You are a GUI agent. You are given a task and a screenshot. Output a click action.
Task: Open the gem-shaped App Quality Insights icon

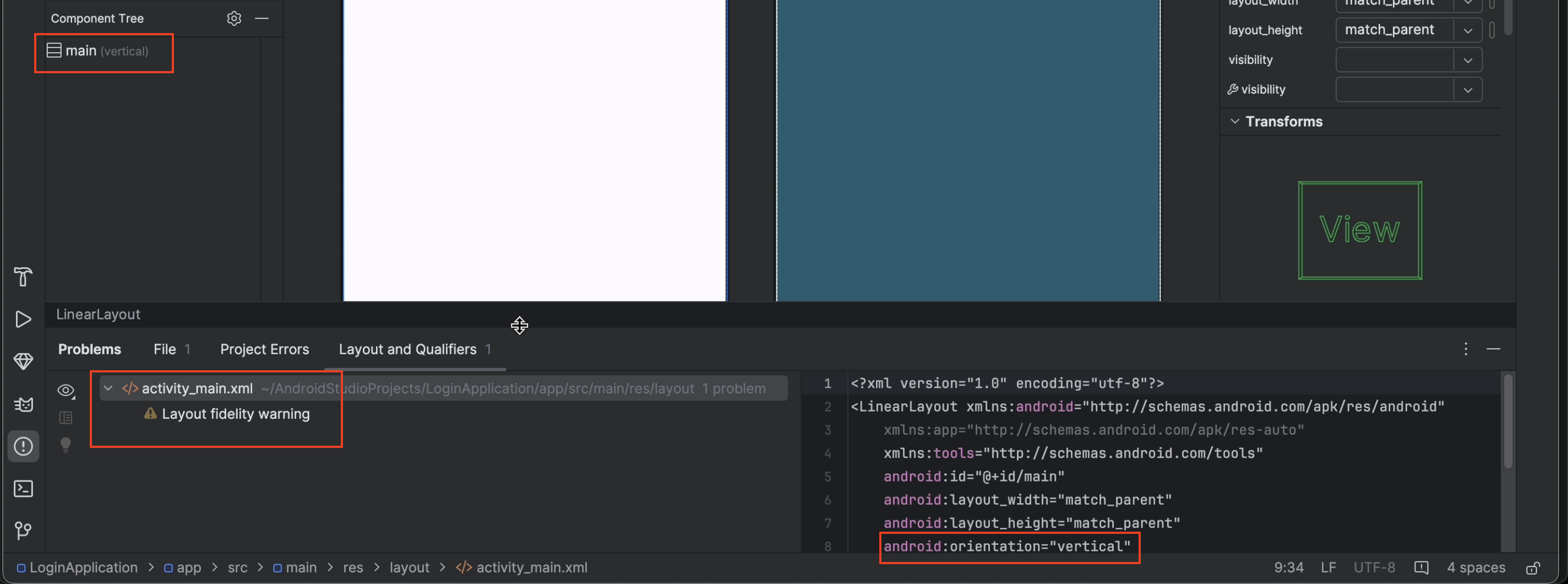coord(23,361)
